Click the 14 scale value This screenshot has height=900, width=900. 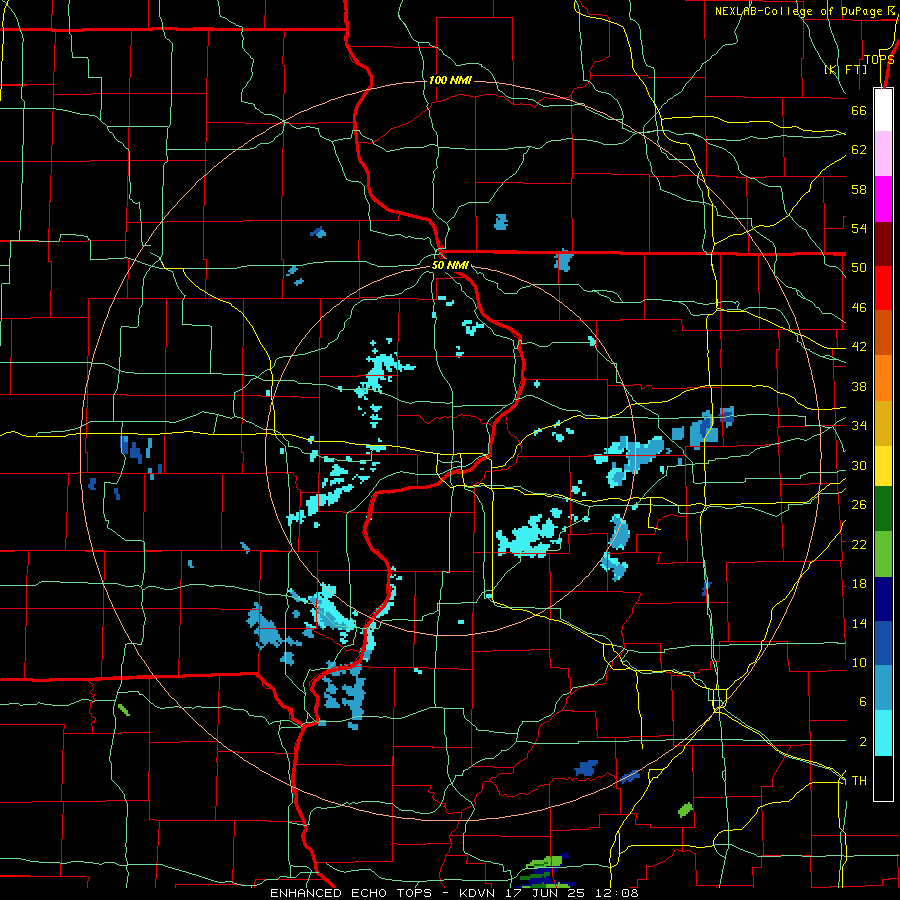pos(859,623)
